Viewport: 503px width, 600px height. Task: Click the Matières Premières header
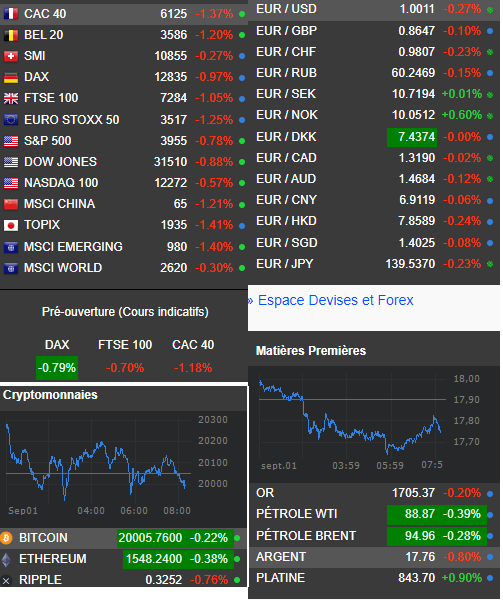coord(311,351)
